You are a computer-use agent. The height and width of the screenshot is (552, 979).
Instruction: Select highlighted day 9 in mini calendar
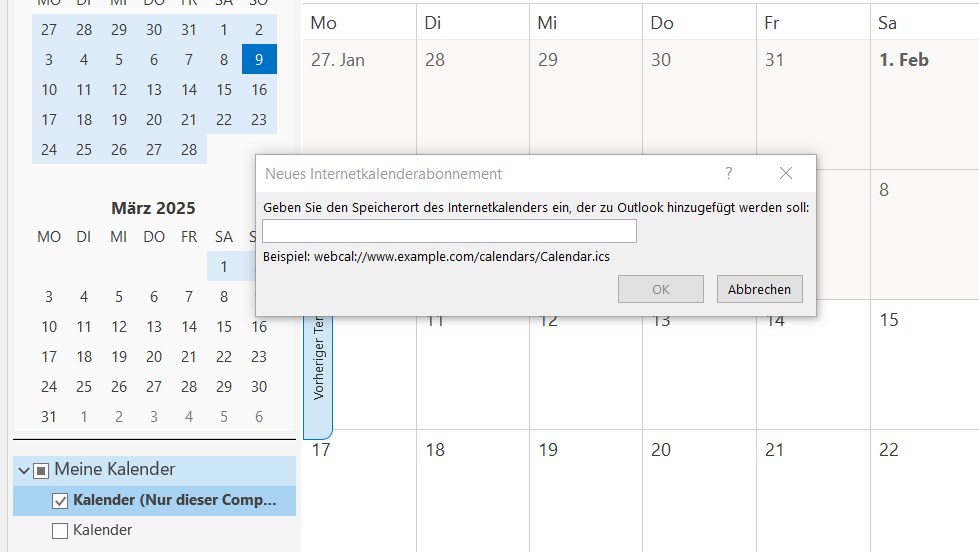[259, 59]
